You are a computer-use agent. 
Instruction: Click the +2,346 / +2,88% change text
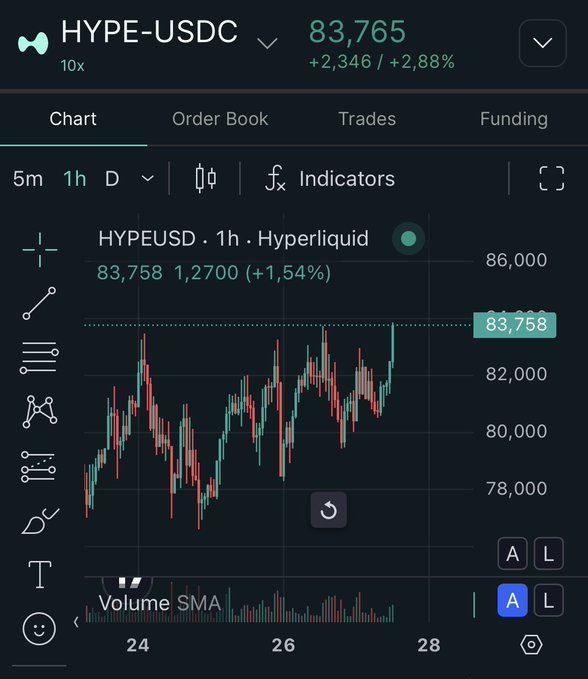(381, 62)
